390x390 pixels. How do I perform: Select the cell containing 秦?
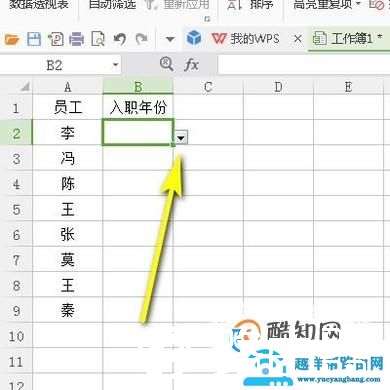click(x=68, y=310)
